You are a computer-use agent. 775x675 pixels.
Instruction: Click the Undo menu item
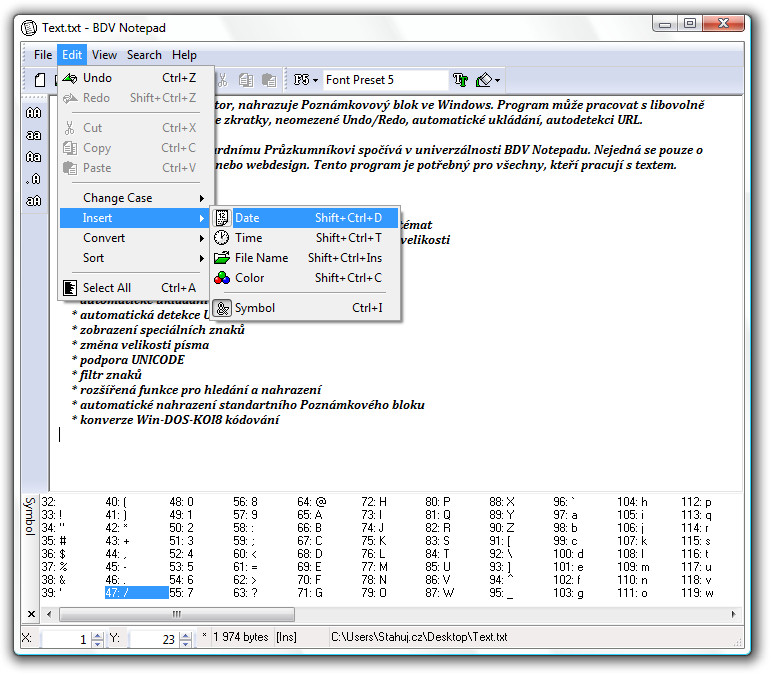coord(136,78)
